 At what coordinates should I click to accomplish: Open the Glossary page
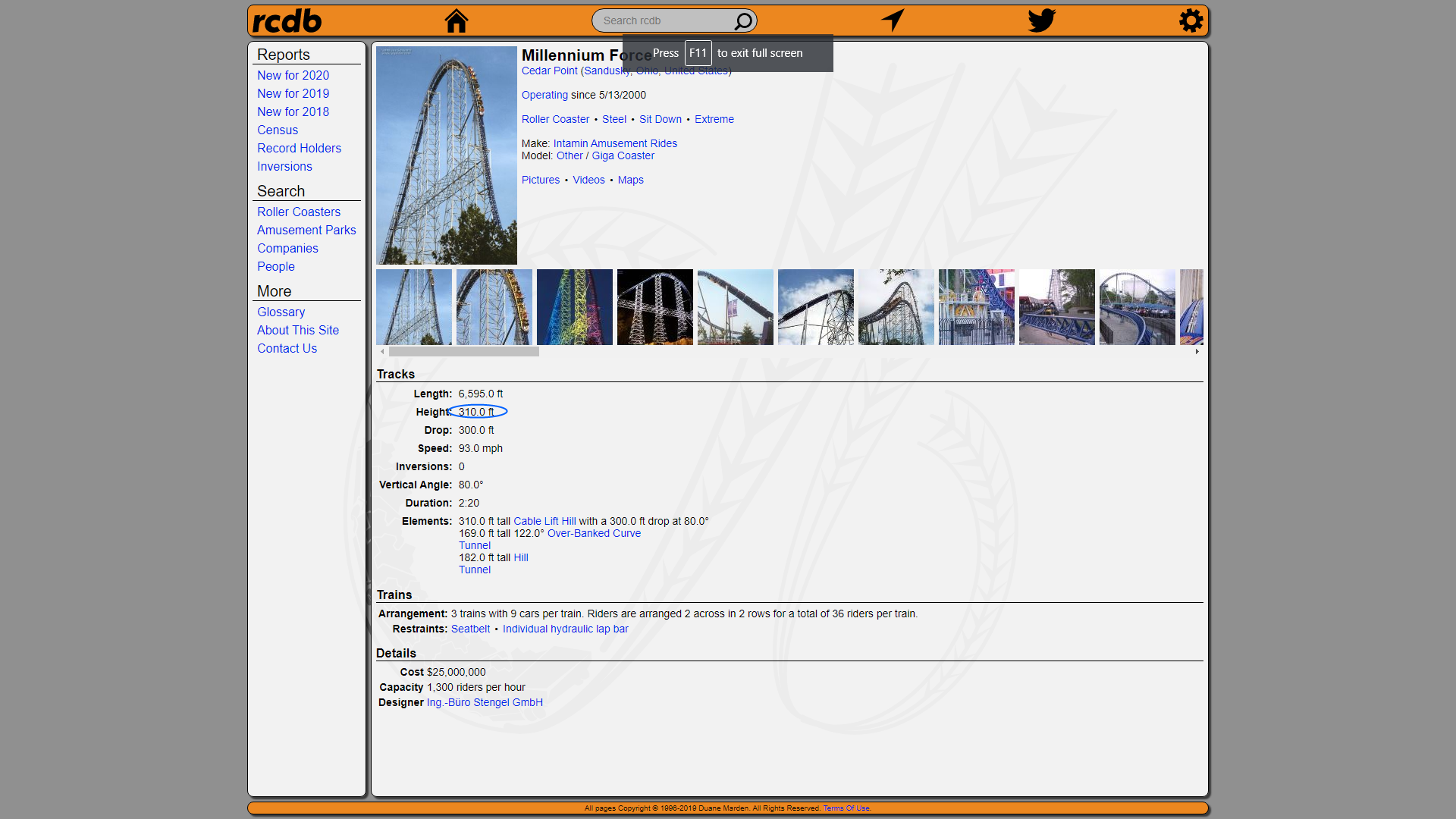tap(281, 312)
